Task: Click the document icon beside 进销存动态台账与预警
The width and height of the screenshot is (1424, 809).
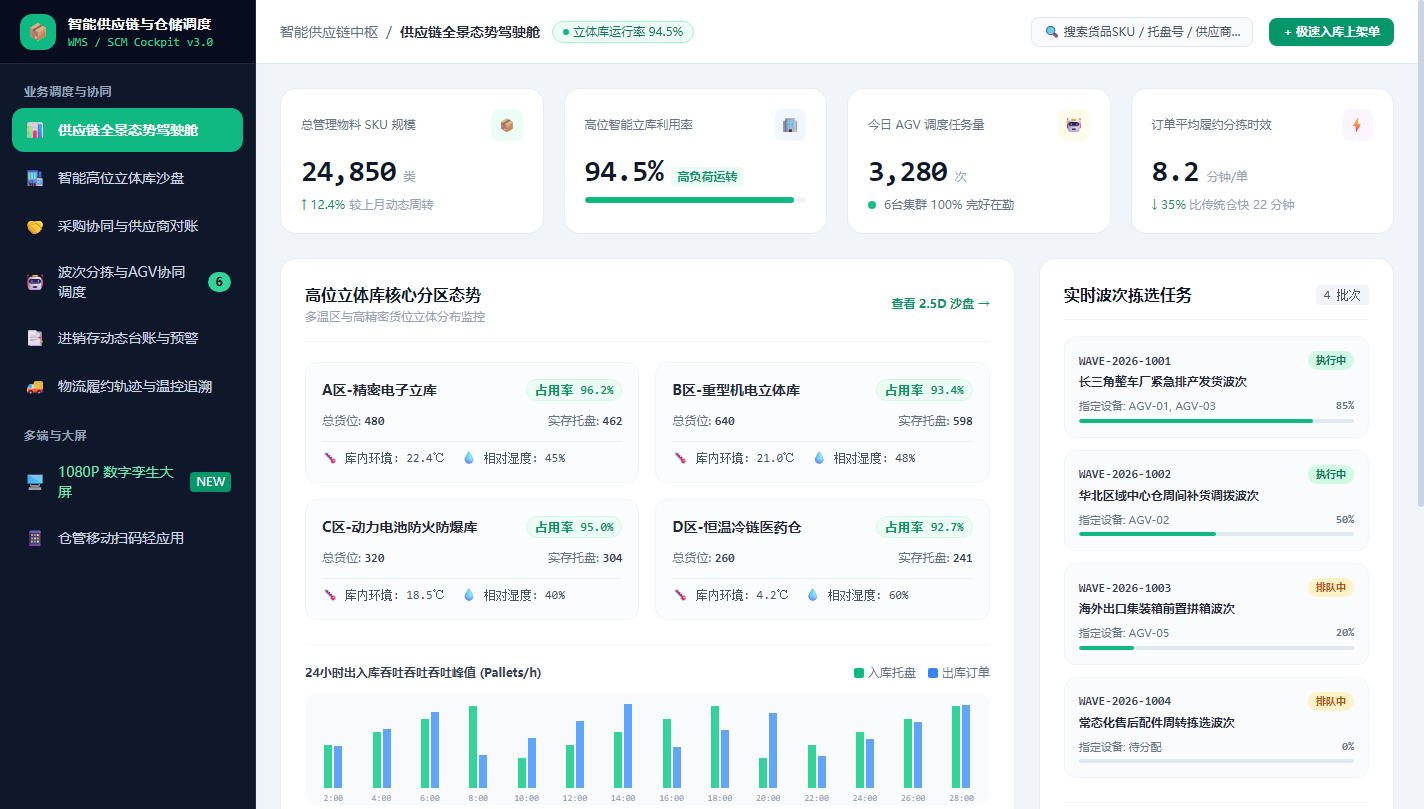Action: click(35, 338)
